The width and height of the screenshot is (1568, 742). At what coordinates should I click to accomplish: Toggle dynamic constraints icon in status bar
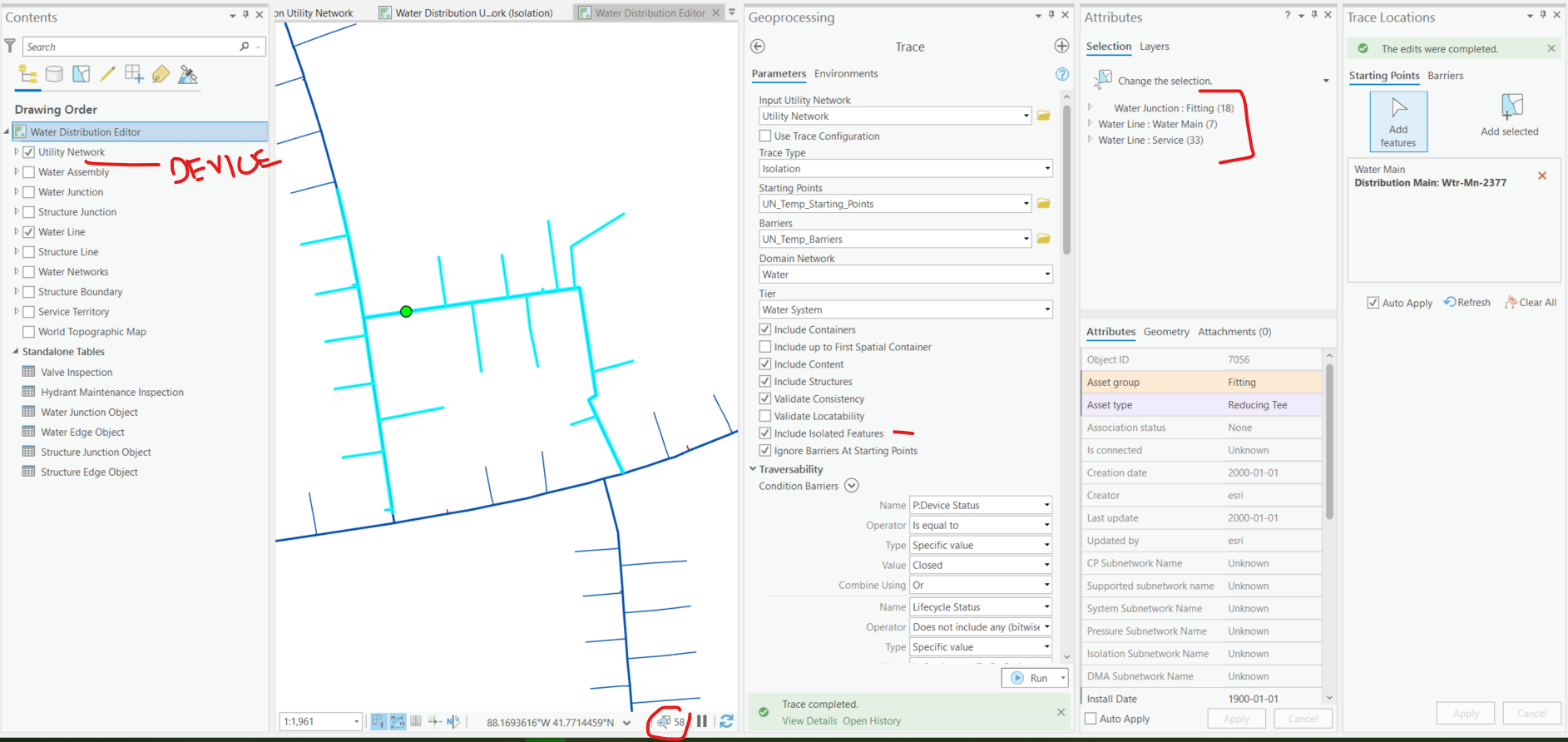[x=398, y=721]
